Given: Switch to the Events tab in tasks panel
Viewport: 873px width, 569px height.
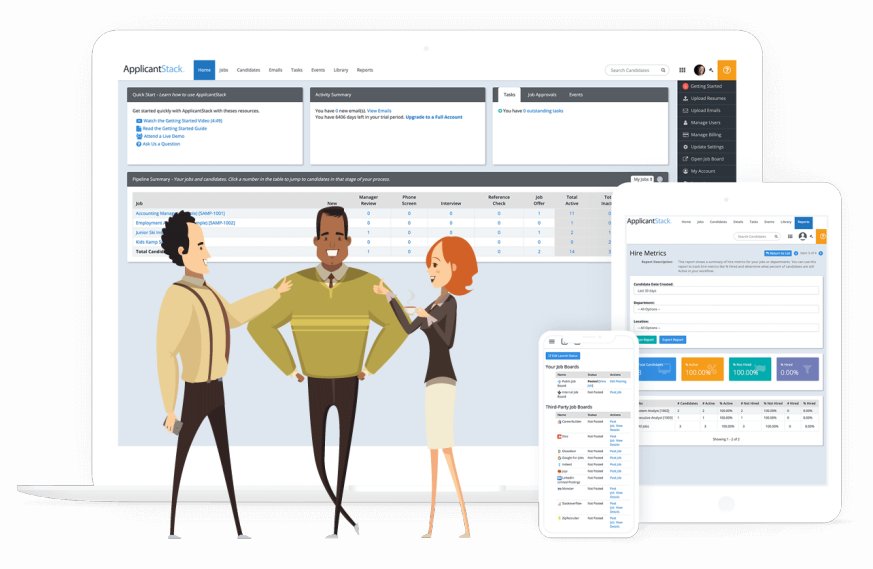Looking at the screenshot, I should [576, 95].
